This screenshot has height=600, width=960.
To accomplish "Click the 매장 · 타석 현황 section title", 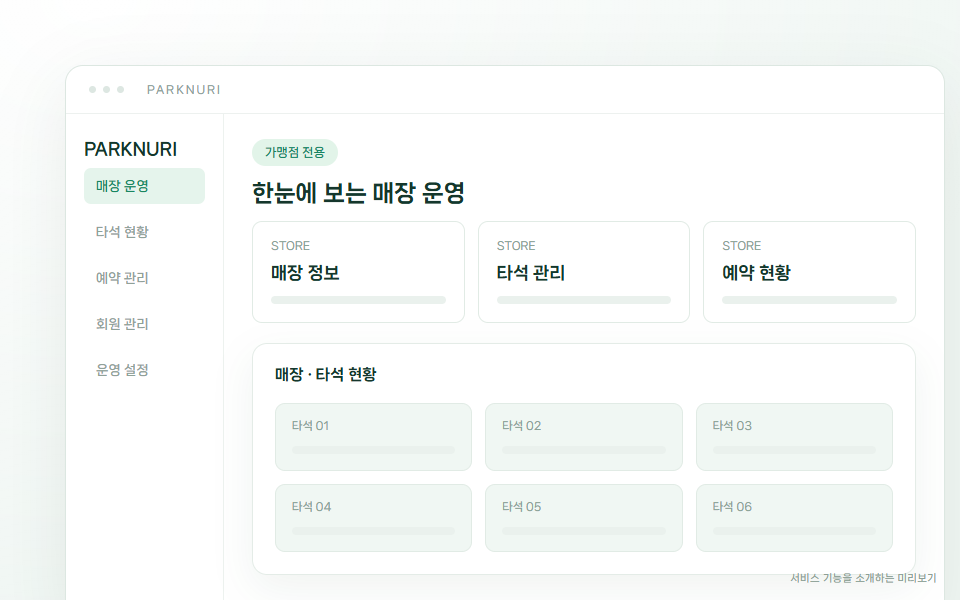I will tap(326, 374).
